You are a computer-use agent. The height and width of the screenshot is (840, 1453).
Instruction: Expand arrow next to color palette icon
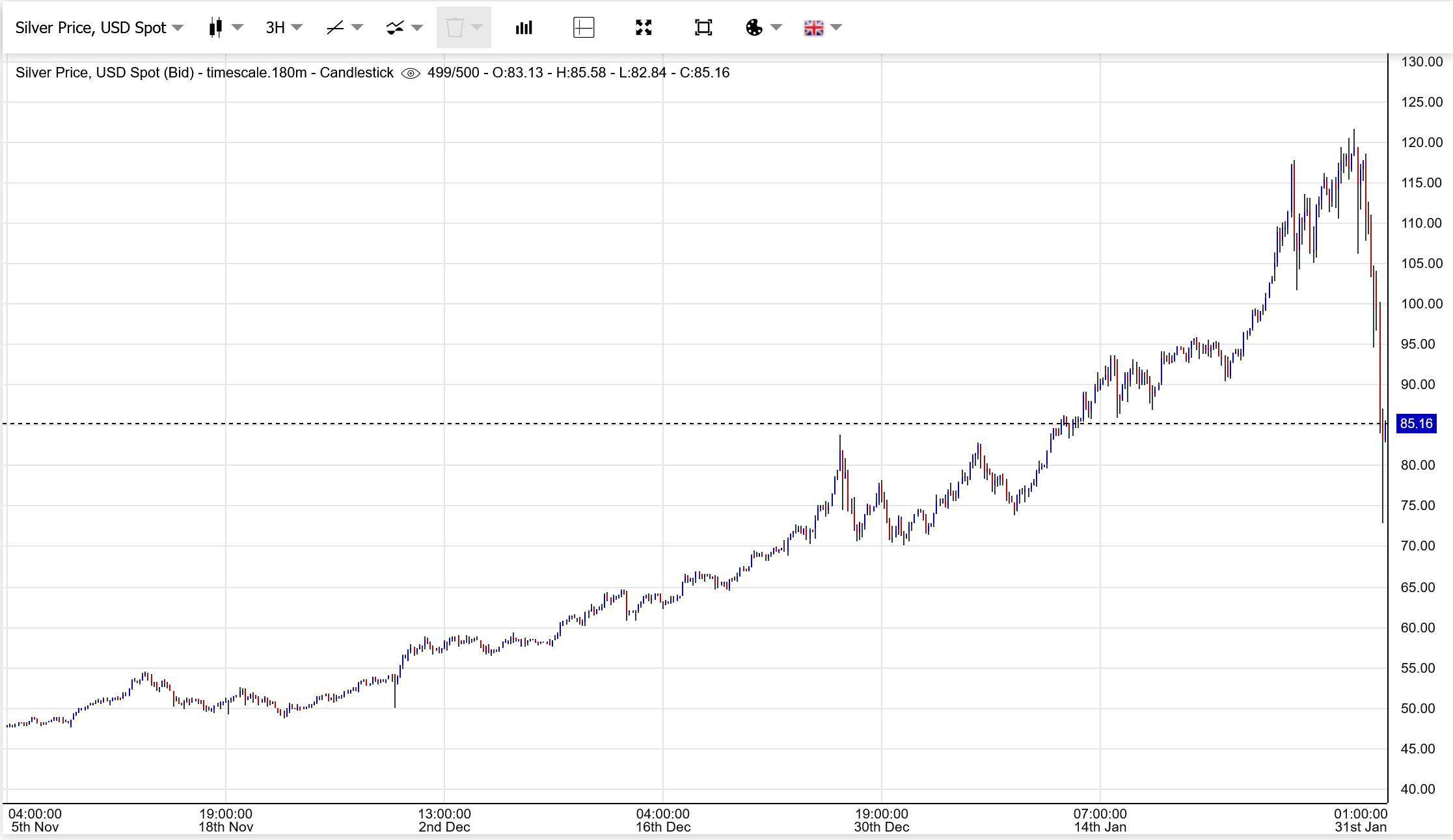776,27
